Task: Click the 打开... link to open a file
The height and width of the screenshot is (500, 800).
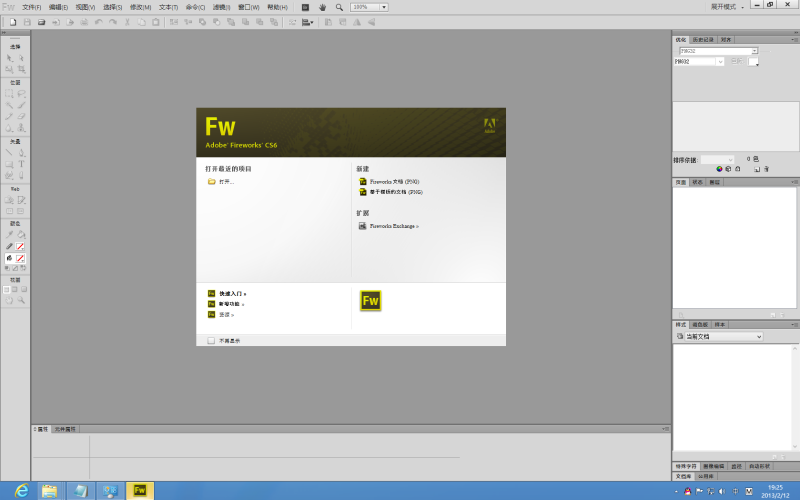Action: tap(225, 182)
